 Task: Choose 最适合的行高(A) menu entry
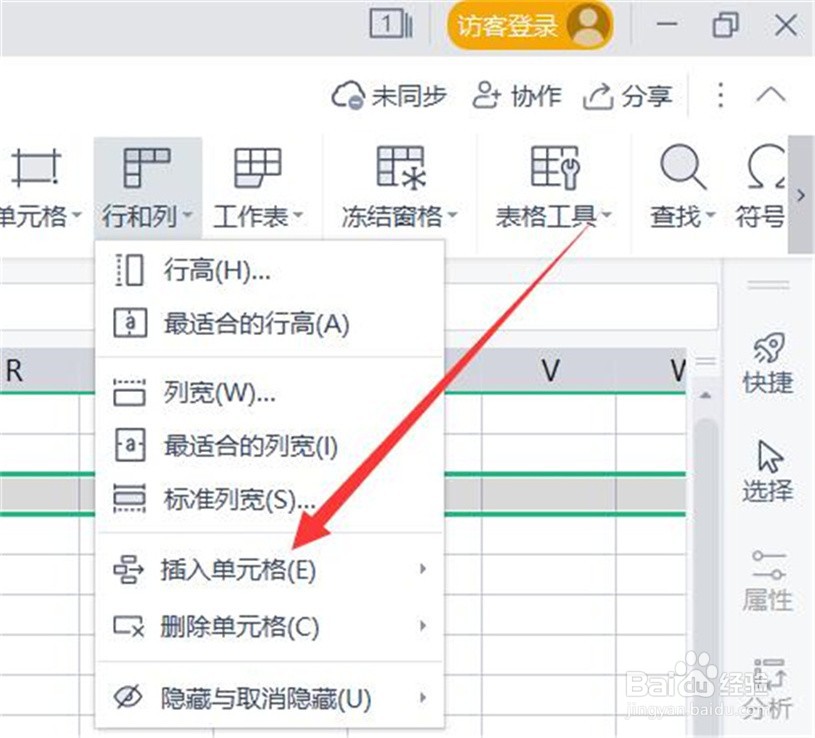[x=270, y=324]
